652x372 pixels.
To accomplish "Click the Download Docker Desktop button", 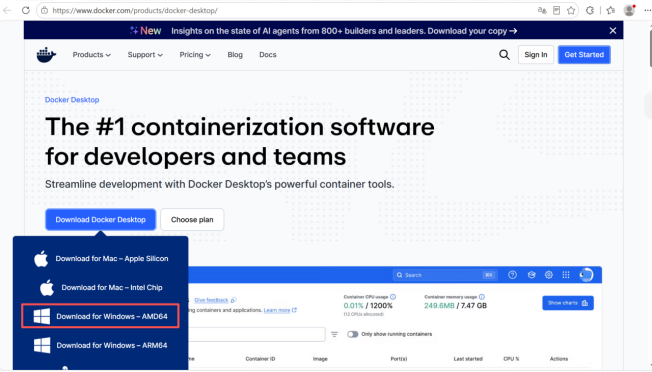I will (x=101, y=219).
